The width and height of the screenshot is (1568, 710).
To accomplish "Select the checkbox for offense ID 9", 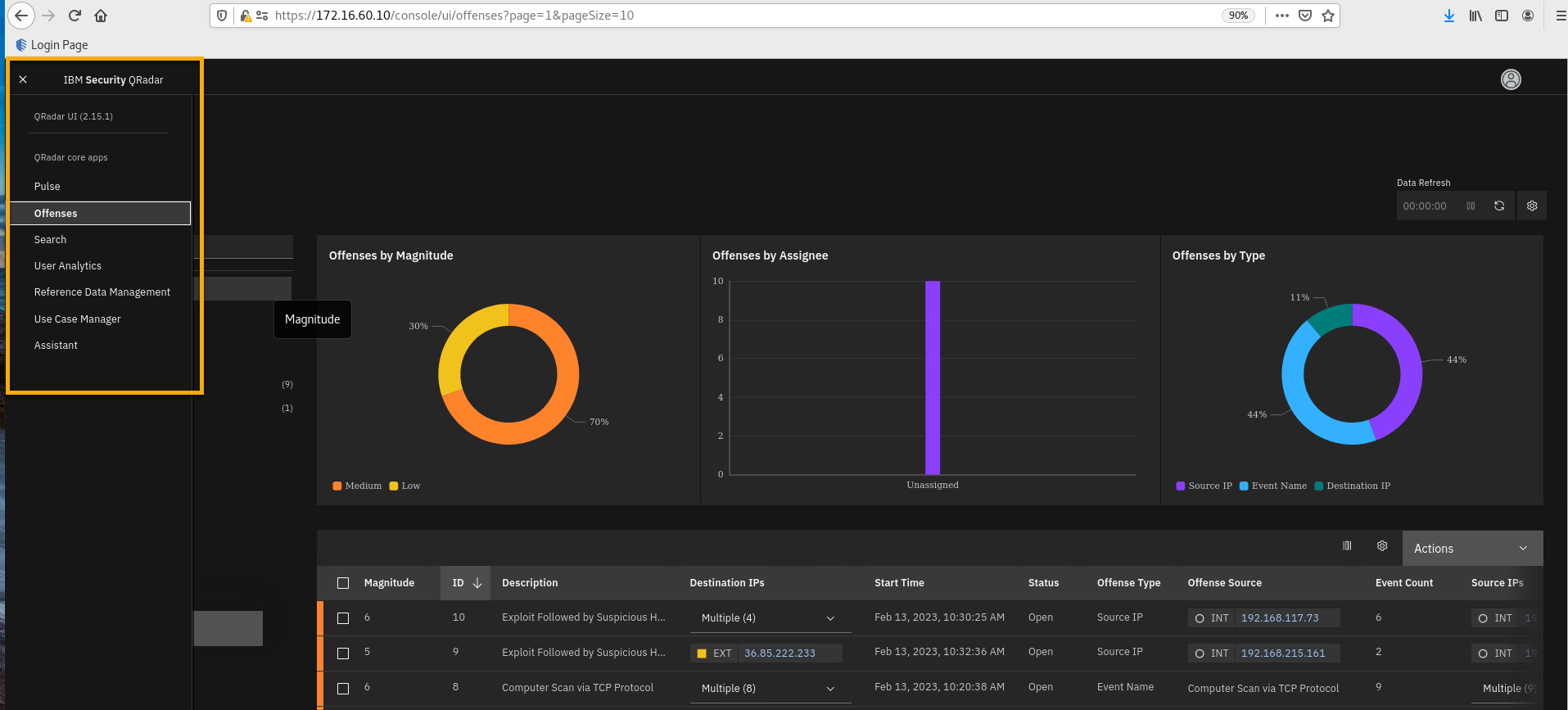I will coord(343,653).
